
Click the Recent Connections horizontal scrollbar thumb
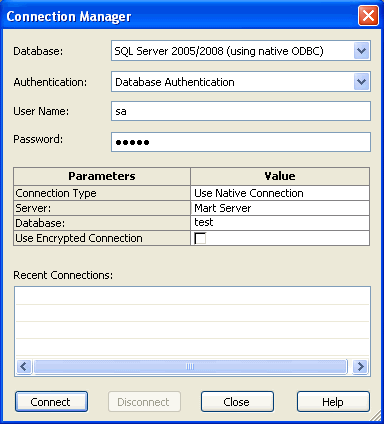[x=190, y=367]
